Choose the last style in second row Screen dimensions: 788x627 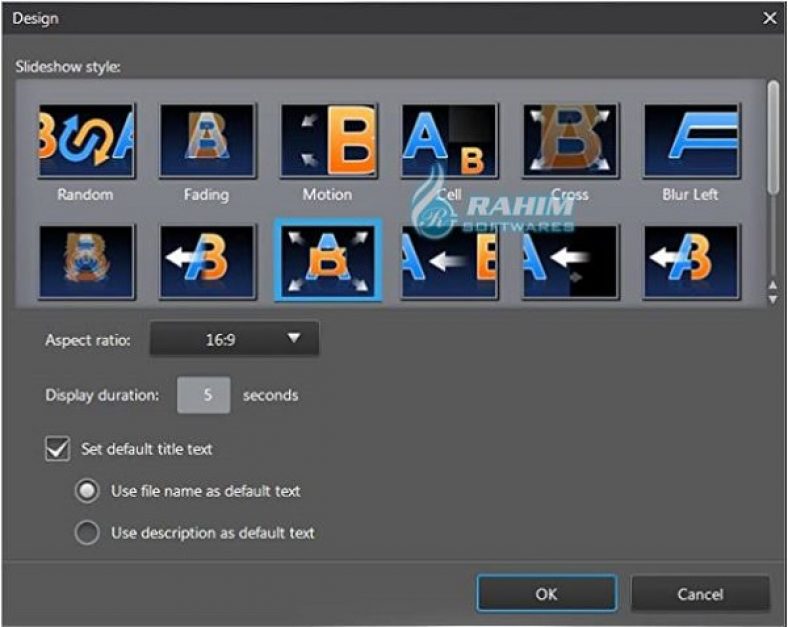(692, 262)
